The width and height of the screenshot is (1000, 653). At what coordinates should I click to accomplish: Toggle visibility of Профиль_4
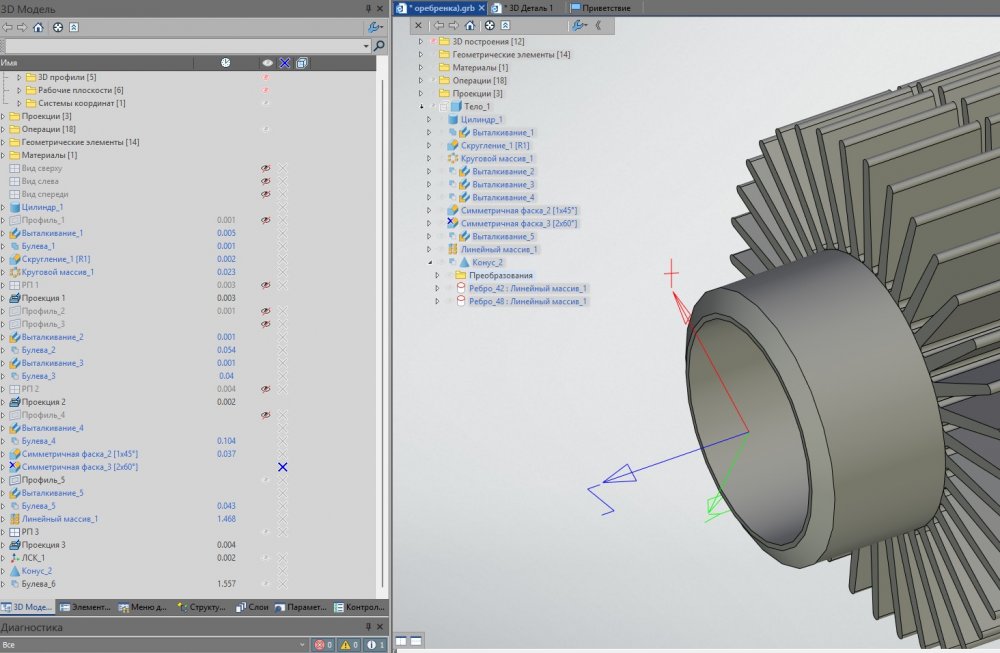266,415
